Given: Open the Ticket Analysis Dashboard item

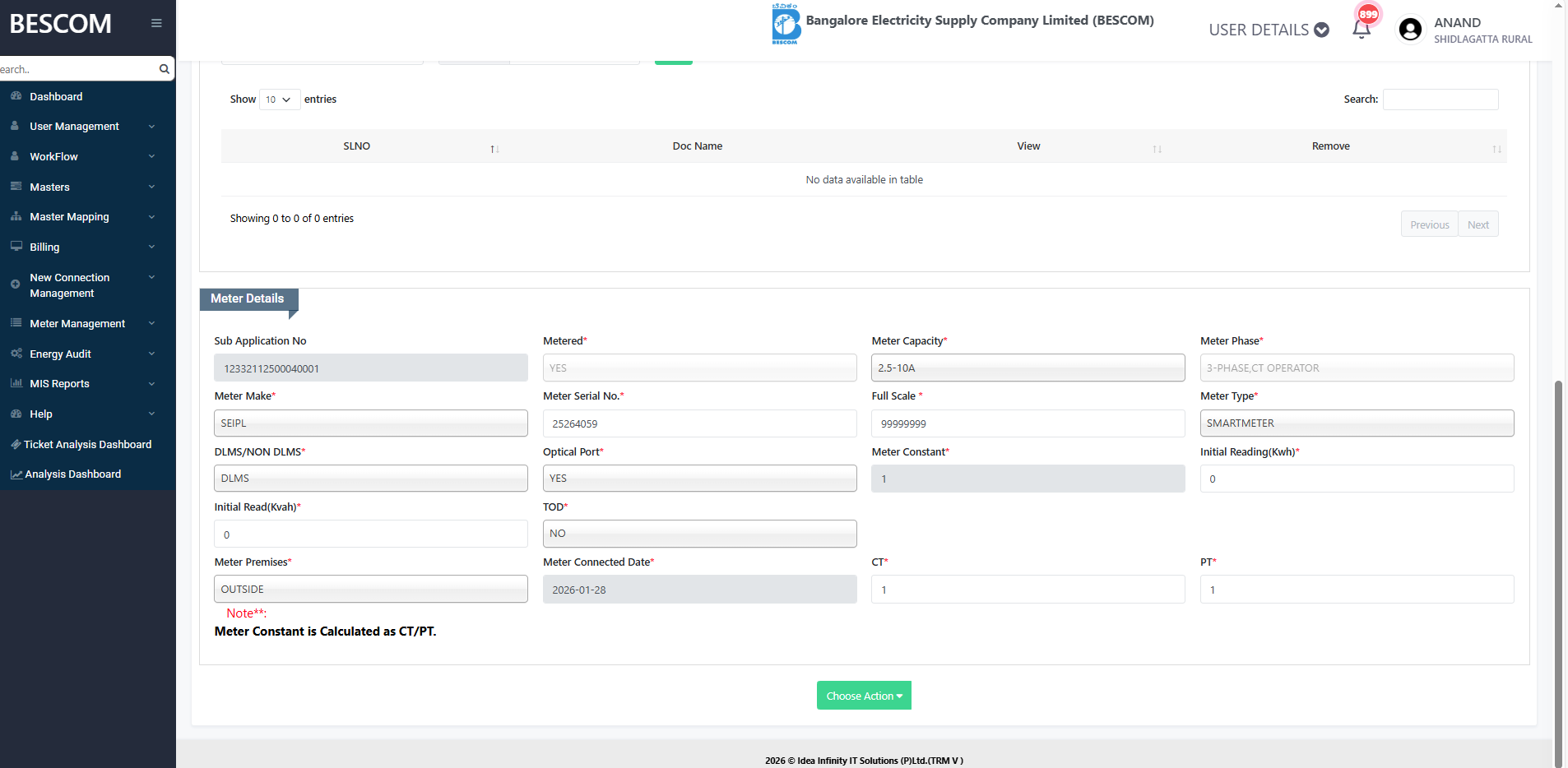Looking at the screenshot, I should tap(87, 444).
